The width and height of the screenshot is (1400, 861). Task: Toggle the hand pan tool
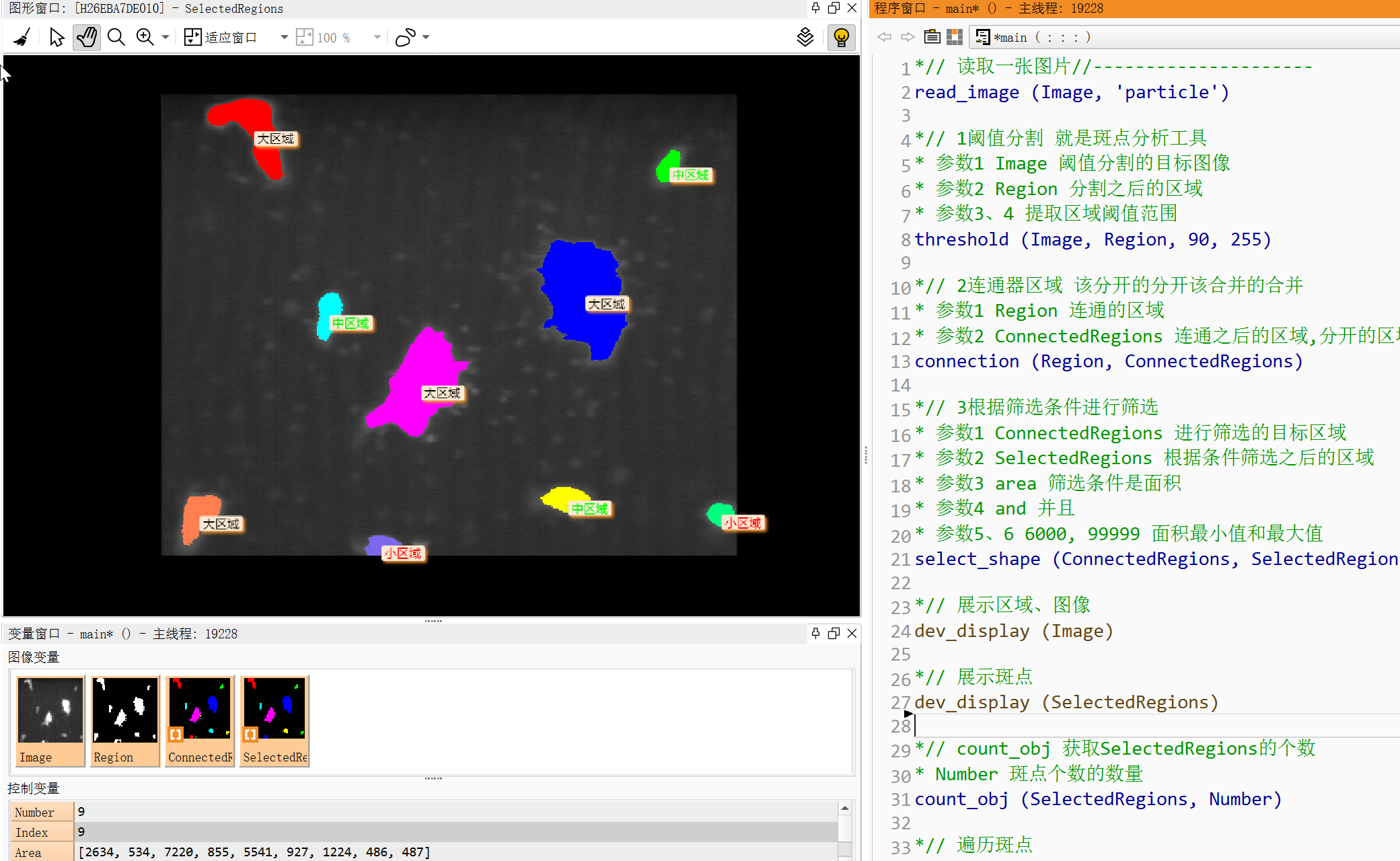[x=87, y=37]
